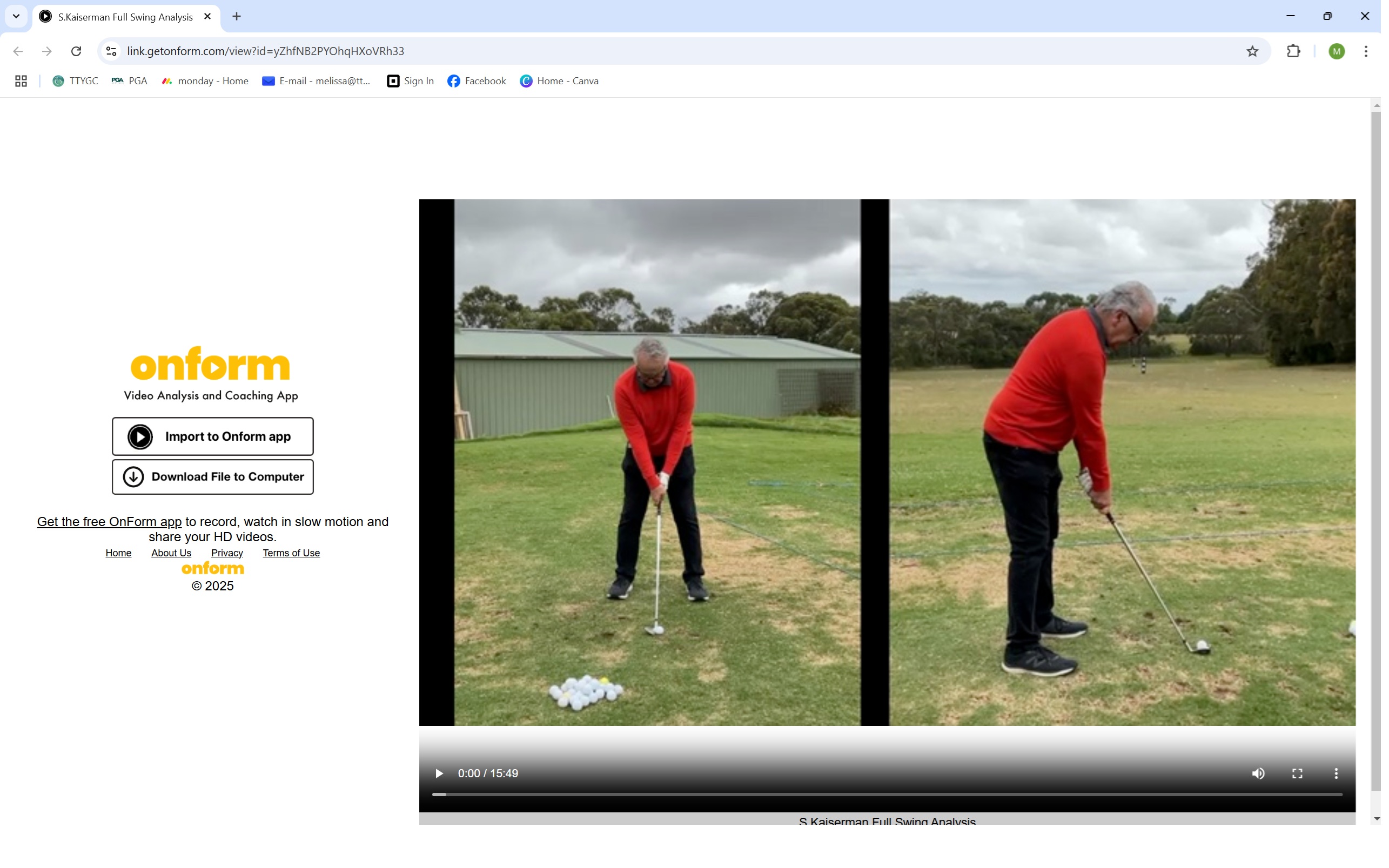The height and width of the screenshot is (868, 1389).
Task: Open Facebook bookmark
Action: click(x=477, y=81)
